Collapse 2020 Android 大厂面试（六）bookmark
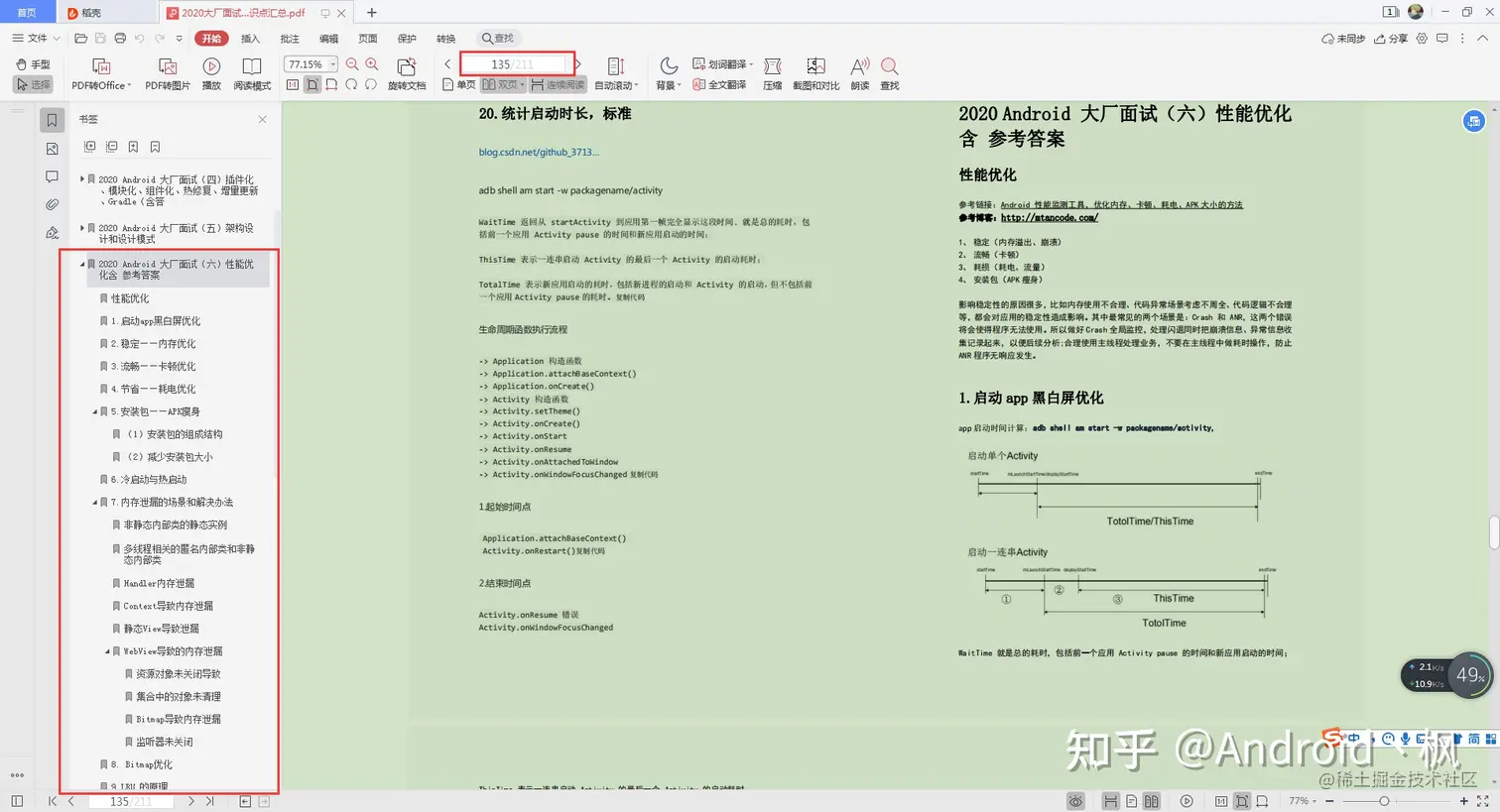The image size is (1500, 812). (x=82, y=265)
